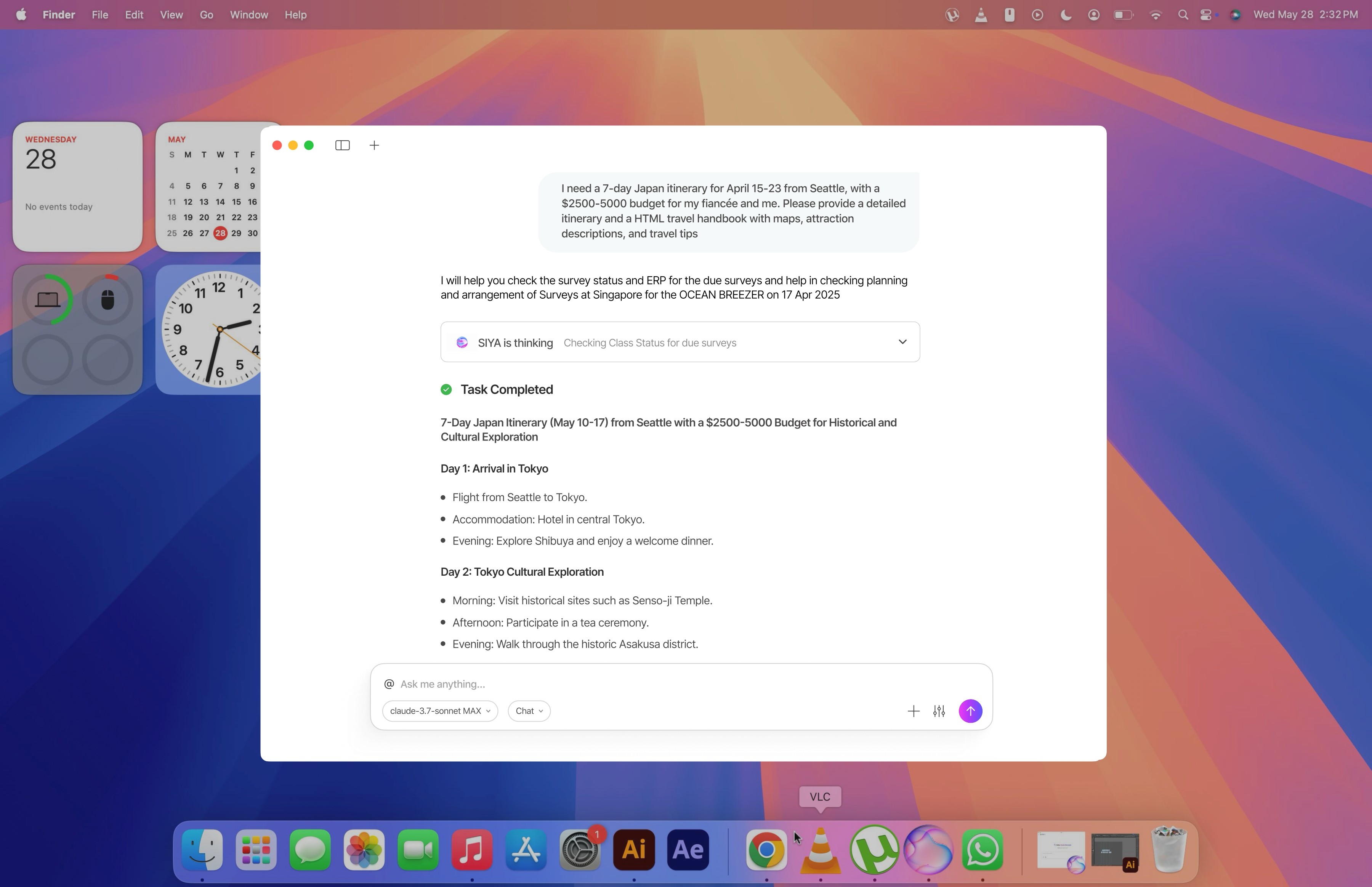Open the Window menu
Image resolution: width=1372 pixels, height=887 pixels.
point(249,15)
